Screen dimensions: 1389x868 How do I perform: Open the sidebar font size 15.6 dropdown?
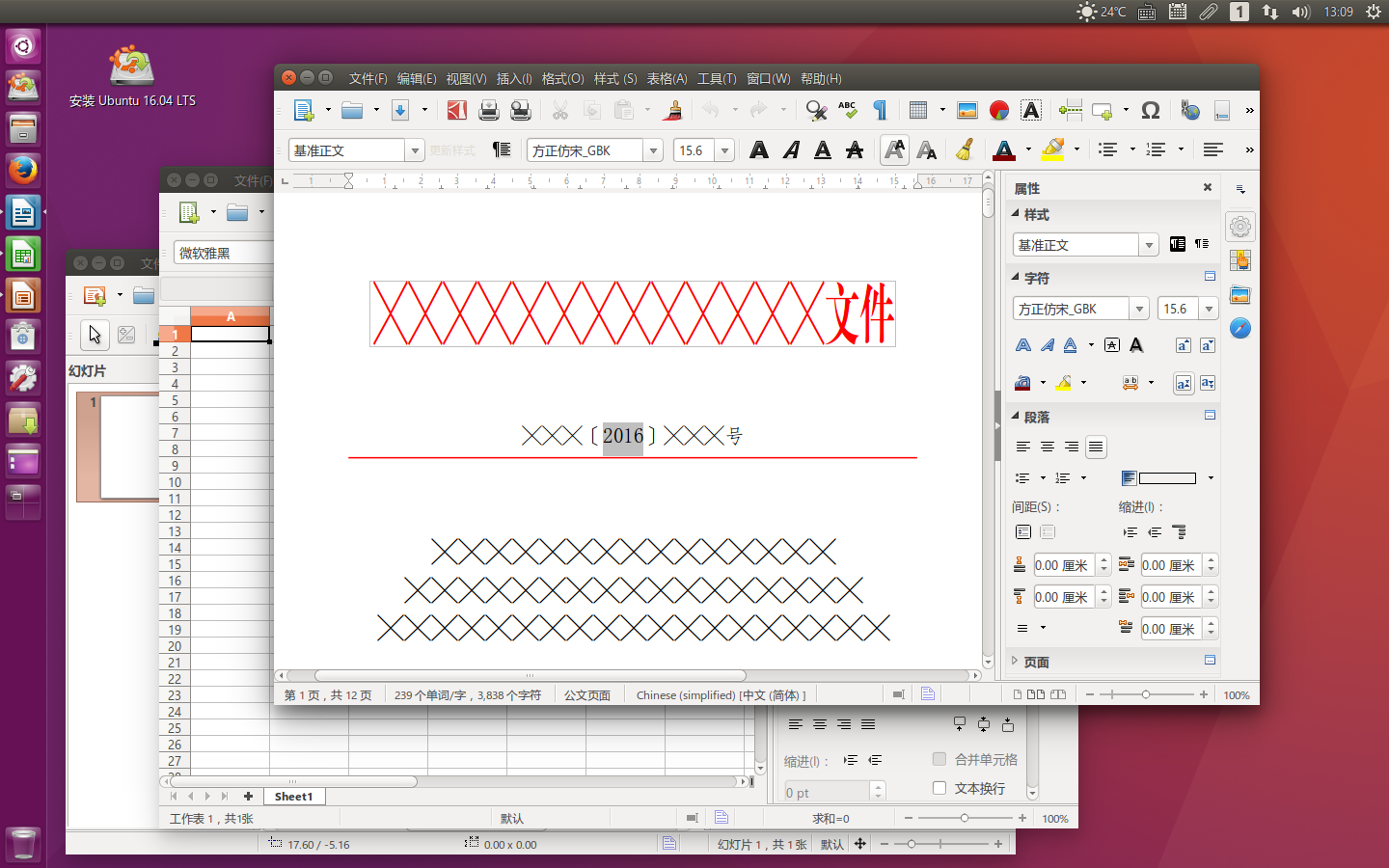tap(1209, 309)
